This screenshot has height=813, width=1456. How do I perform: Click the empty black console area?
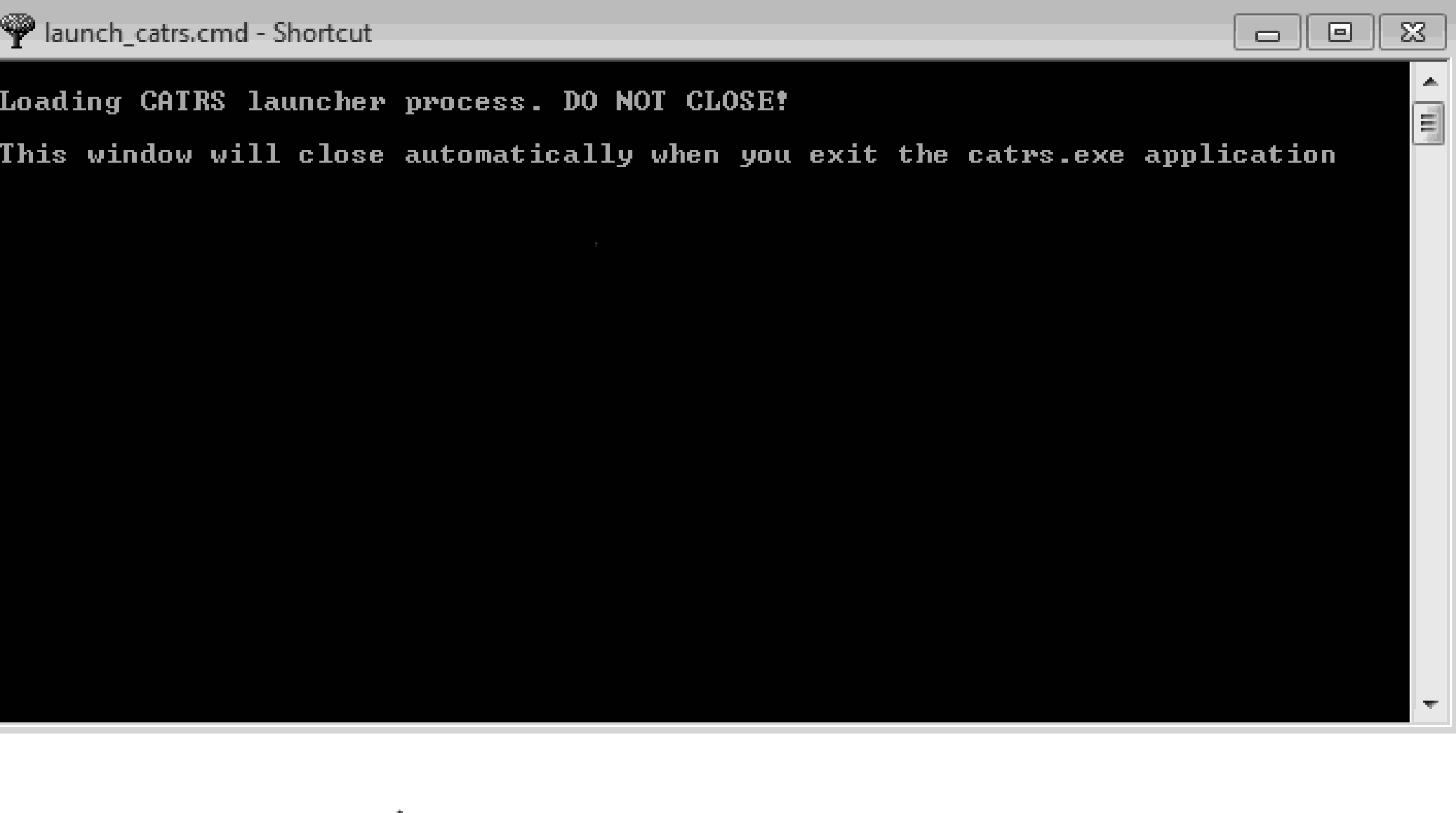point(705,446)
